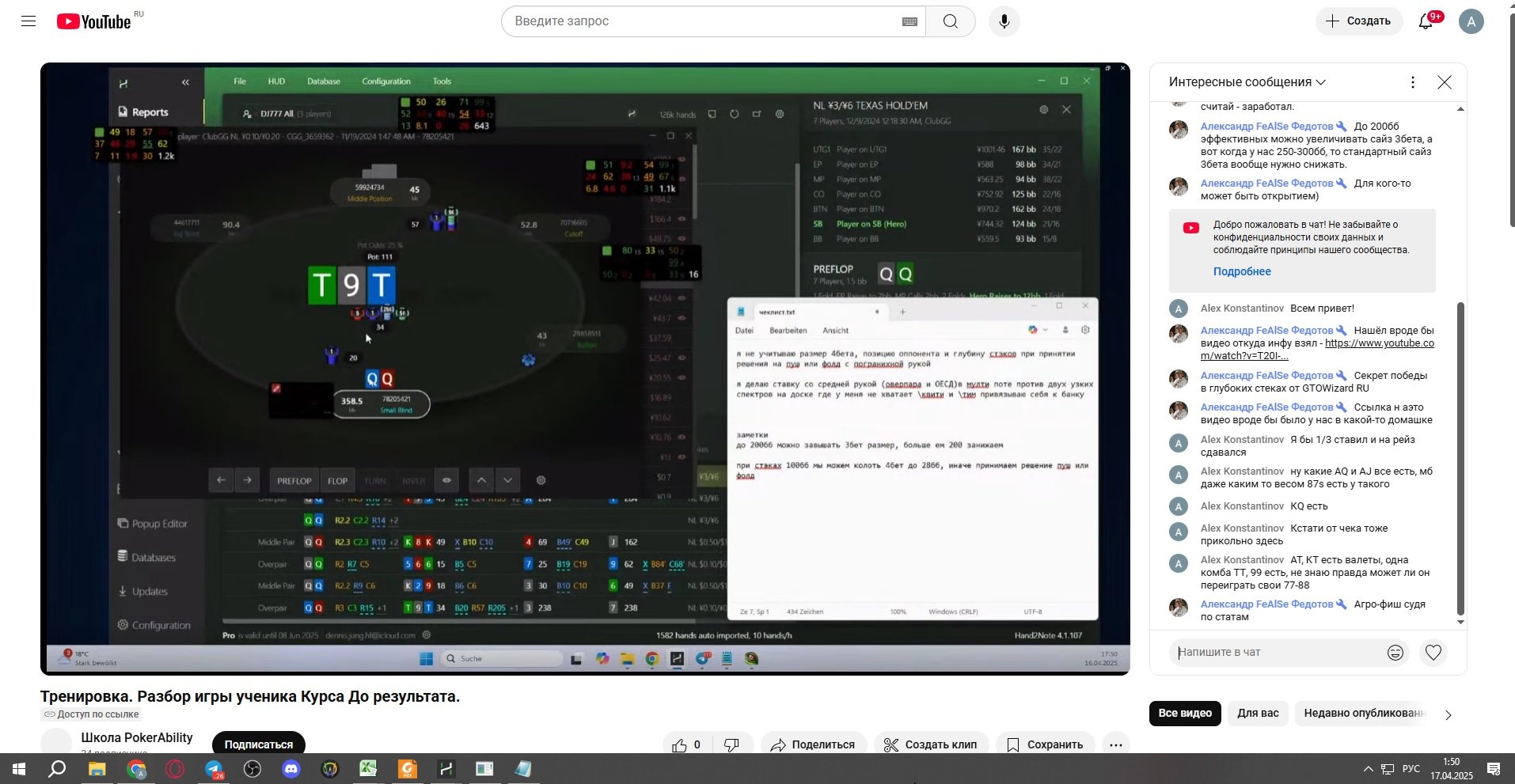The image size is (1515, 784).
Task: Click chat scrollbar down arrow
Action: point(1460,623)
